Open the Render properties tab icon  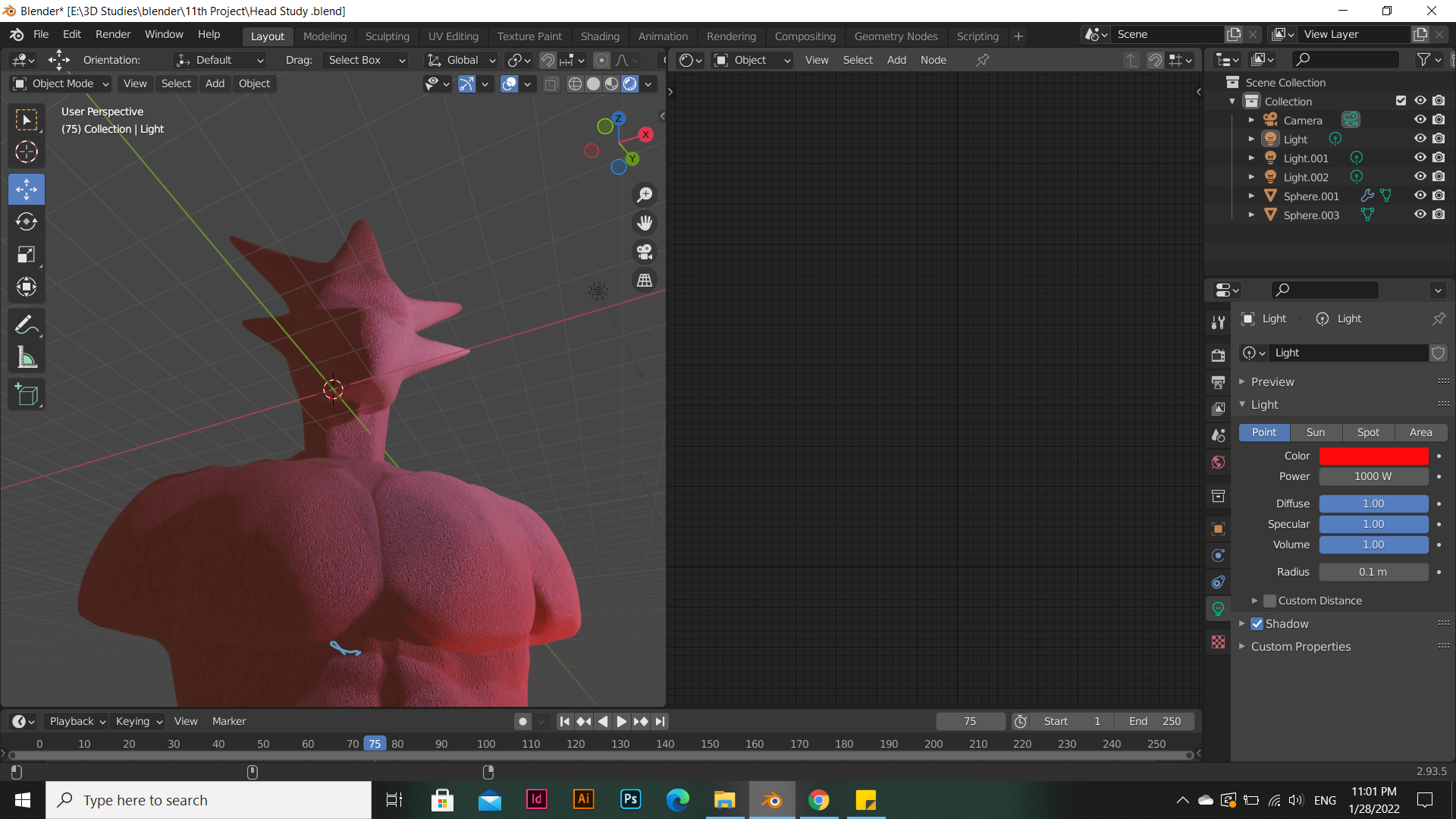[1219, 355]
